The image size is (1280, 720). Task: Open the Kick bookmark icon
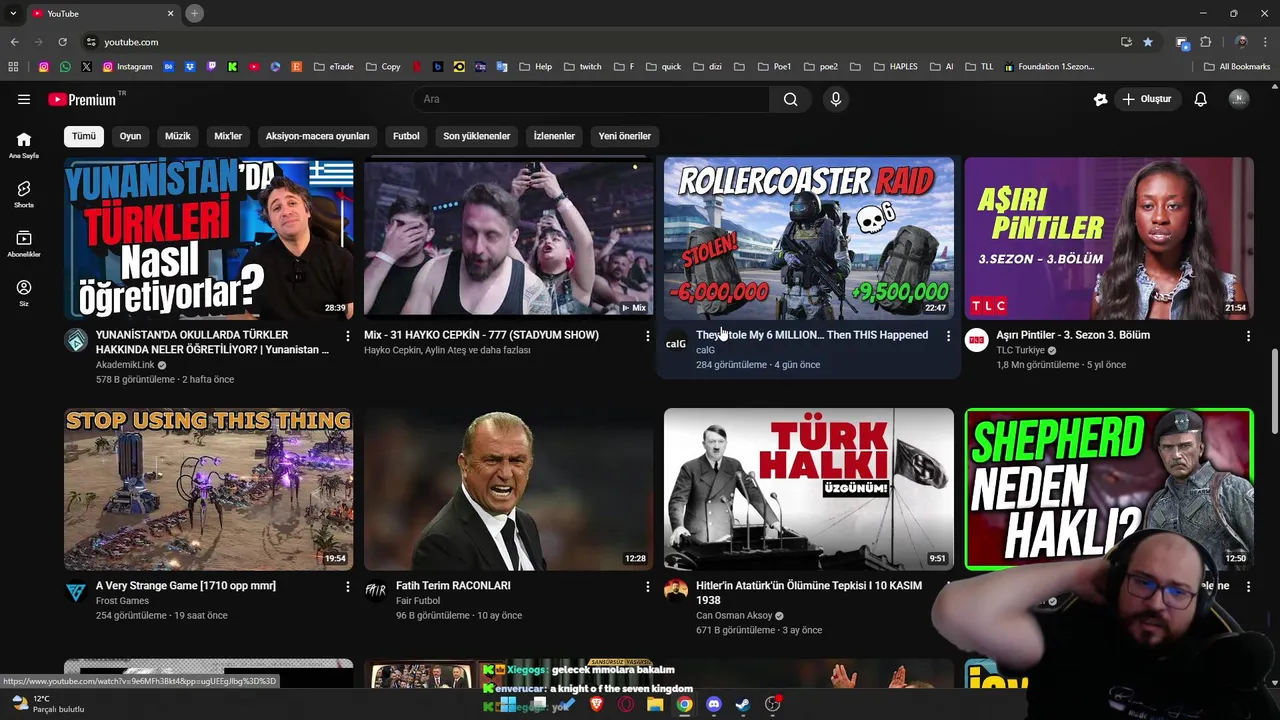click(x=232, y=67)
